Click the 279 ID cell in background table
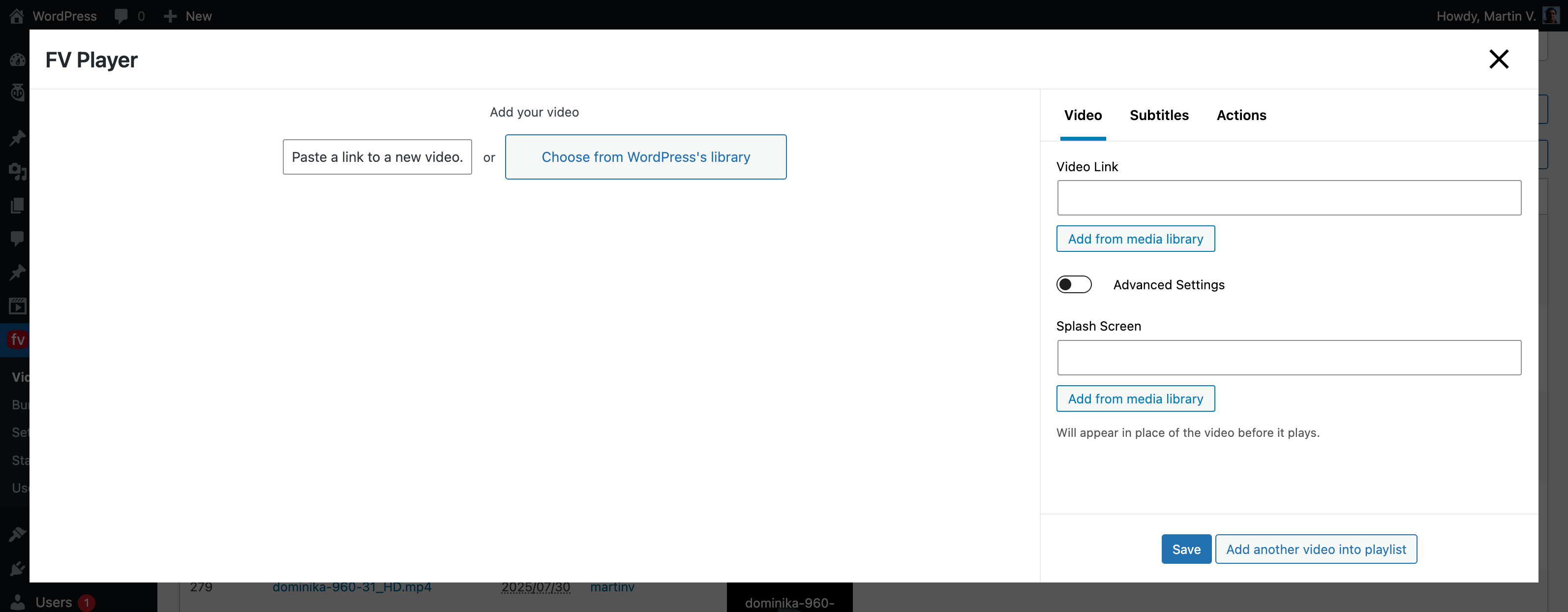 coord(201,587)
